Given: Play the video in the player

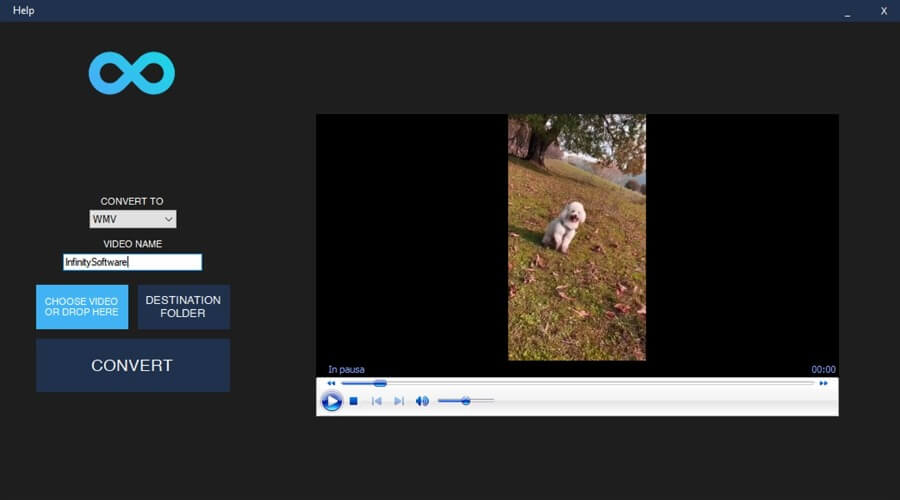Looking at the screenshot, I should (331, 401).
